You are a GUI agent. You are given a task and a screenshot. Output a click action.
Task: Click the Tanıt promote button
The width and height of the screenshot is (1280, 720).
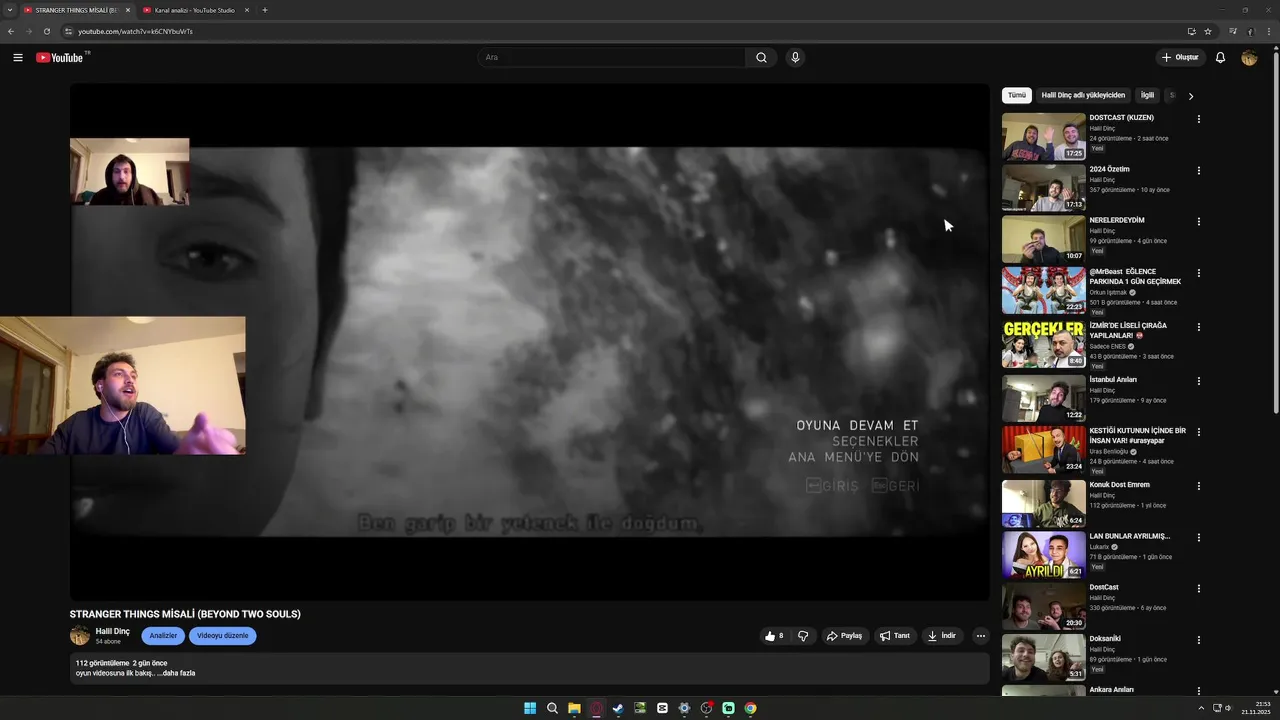click(894, 636)
